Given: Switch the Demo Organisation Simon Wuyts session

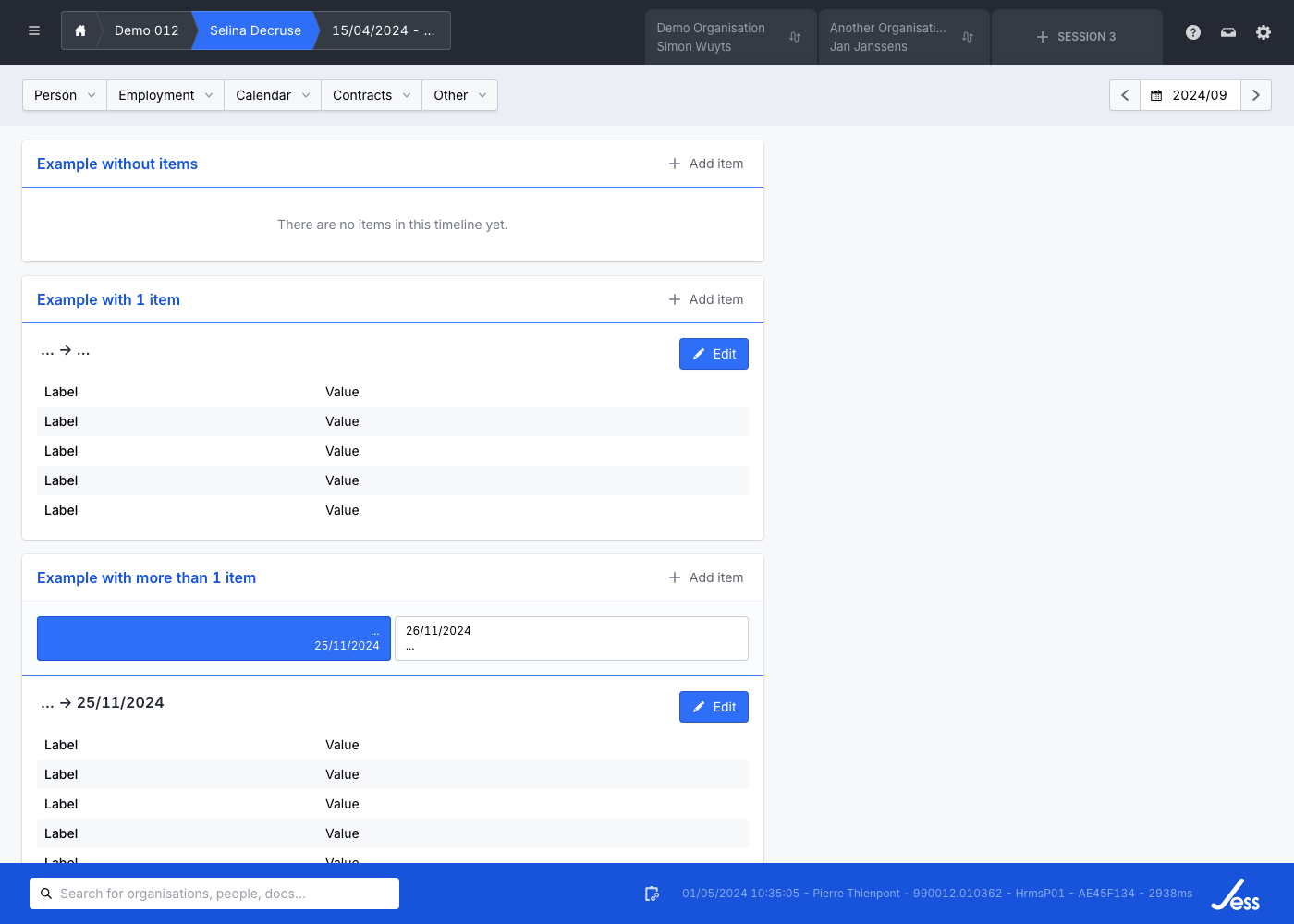Looking at the screenshot, I should pyautogui.click(x=729, y=37).
